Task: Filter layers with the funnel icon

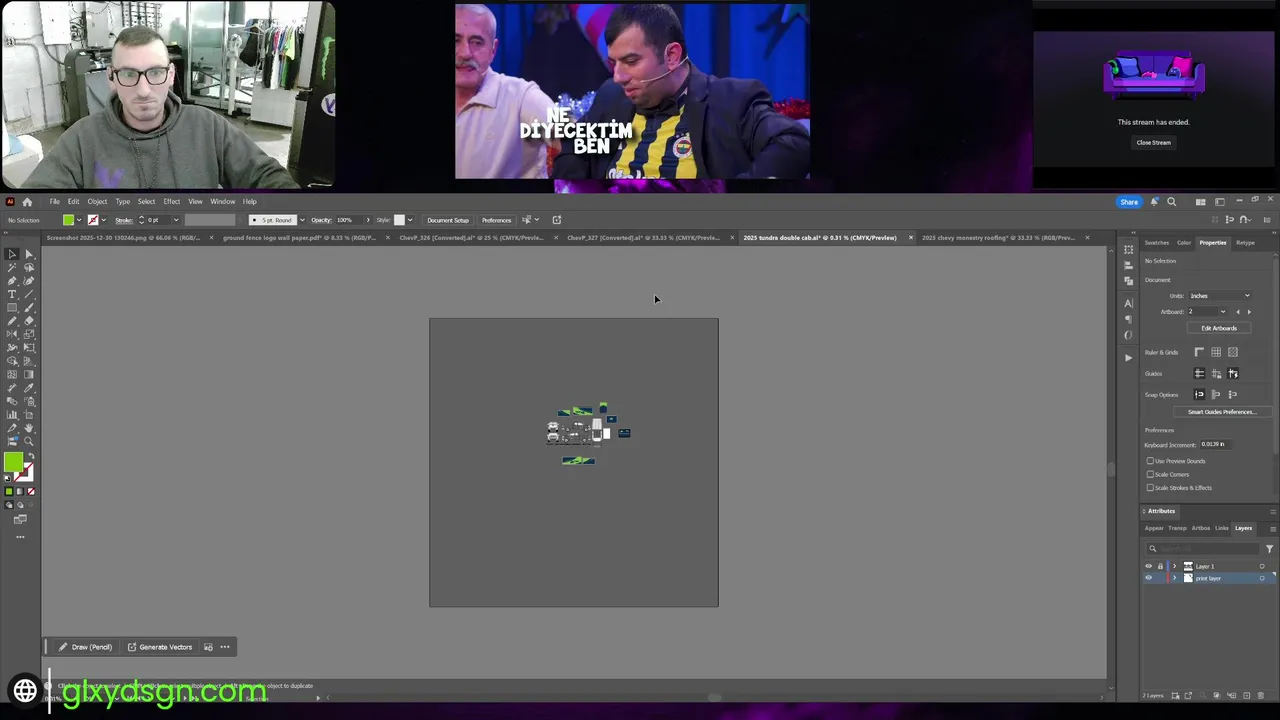Action: pos(1269,549)
